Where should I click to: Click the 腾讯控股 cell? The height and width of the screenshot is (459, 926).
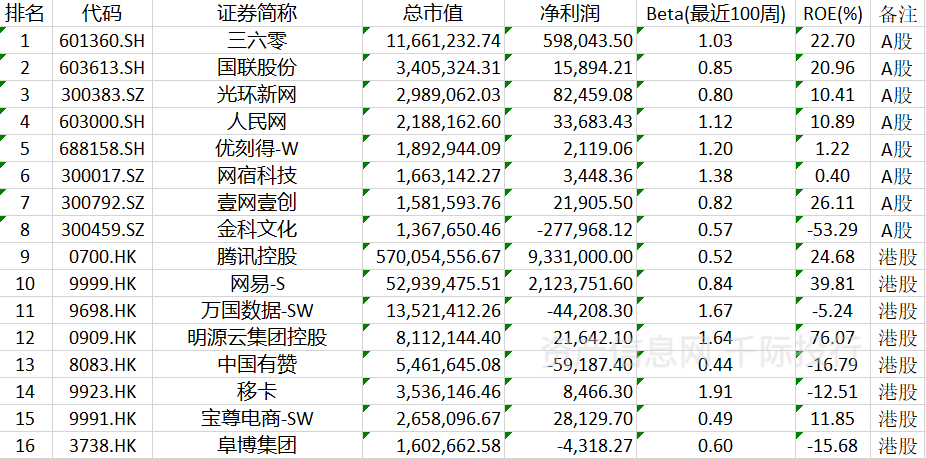pos(257,256)
